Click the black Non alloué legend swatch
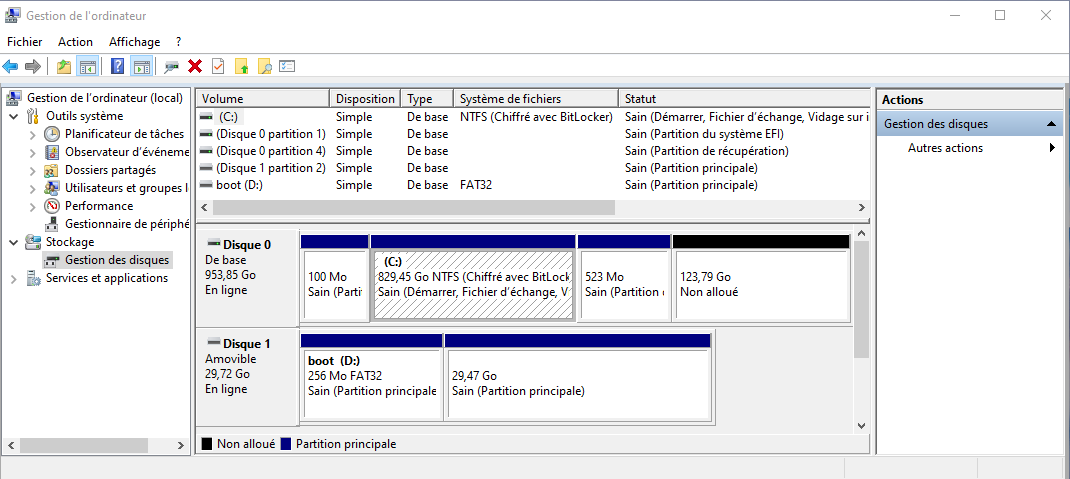The image size is (1070, 479). [207, 444]
